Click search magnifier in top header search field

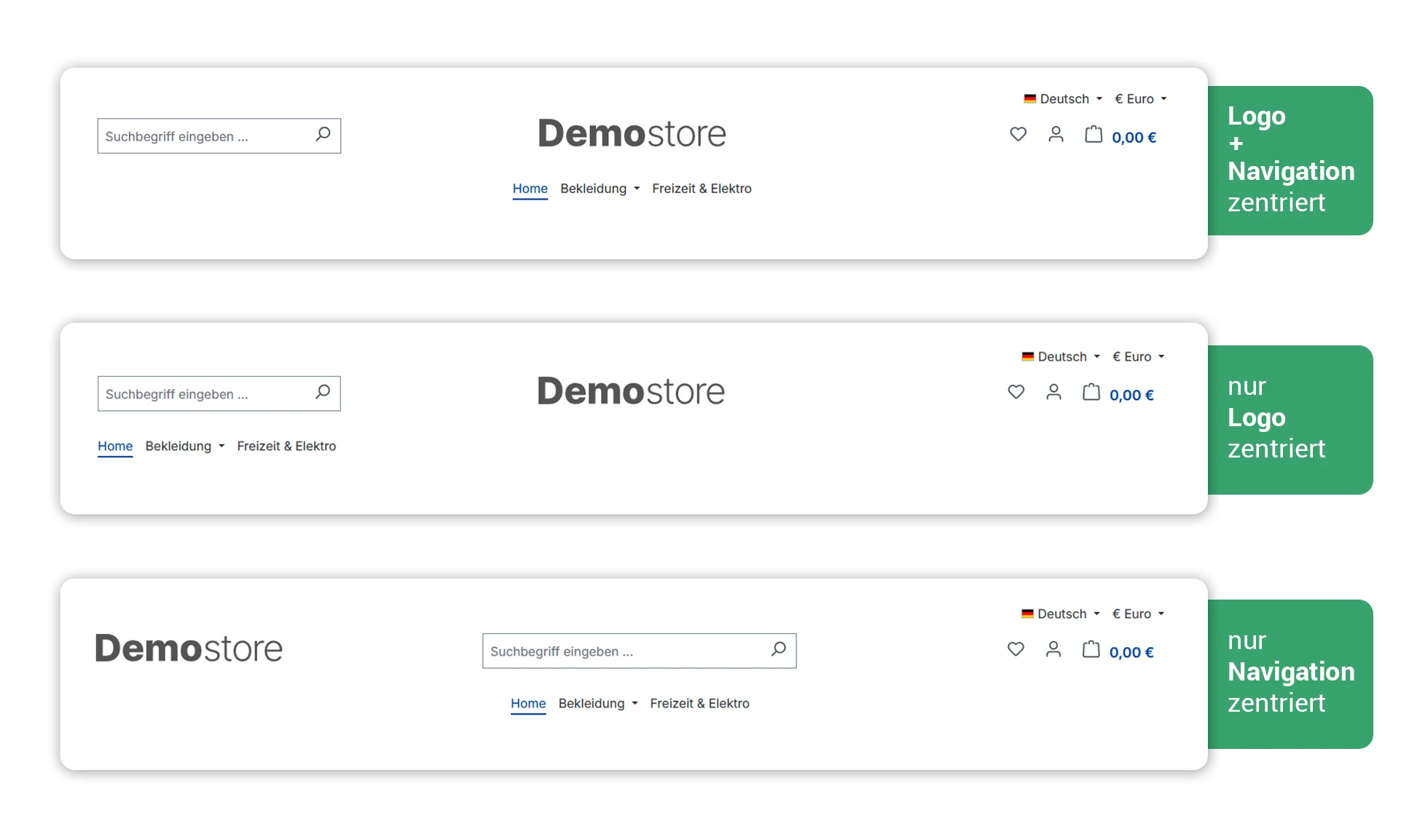(x=323, y=135)
